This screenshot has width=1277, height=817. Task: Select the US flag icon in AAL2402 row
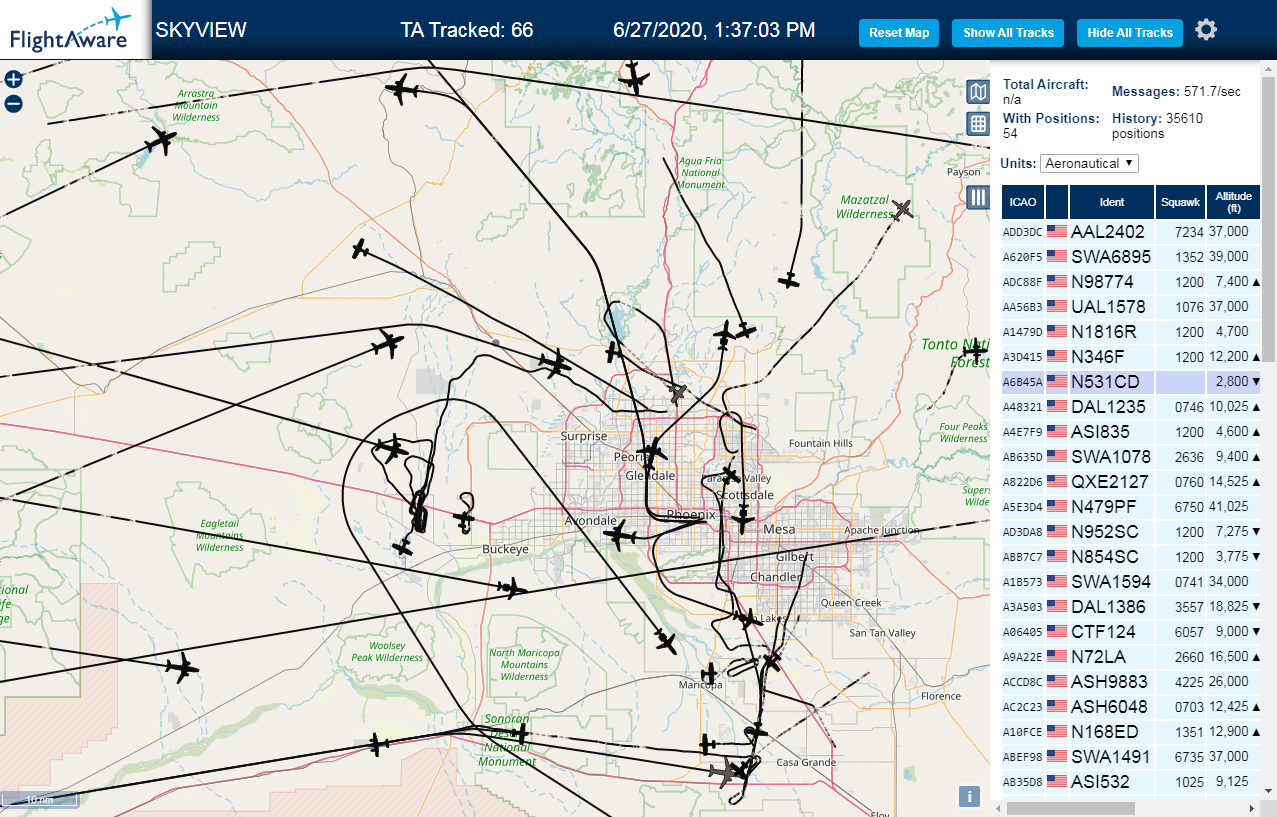(1057, 231)
